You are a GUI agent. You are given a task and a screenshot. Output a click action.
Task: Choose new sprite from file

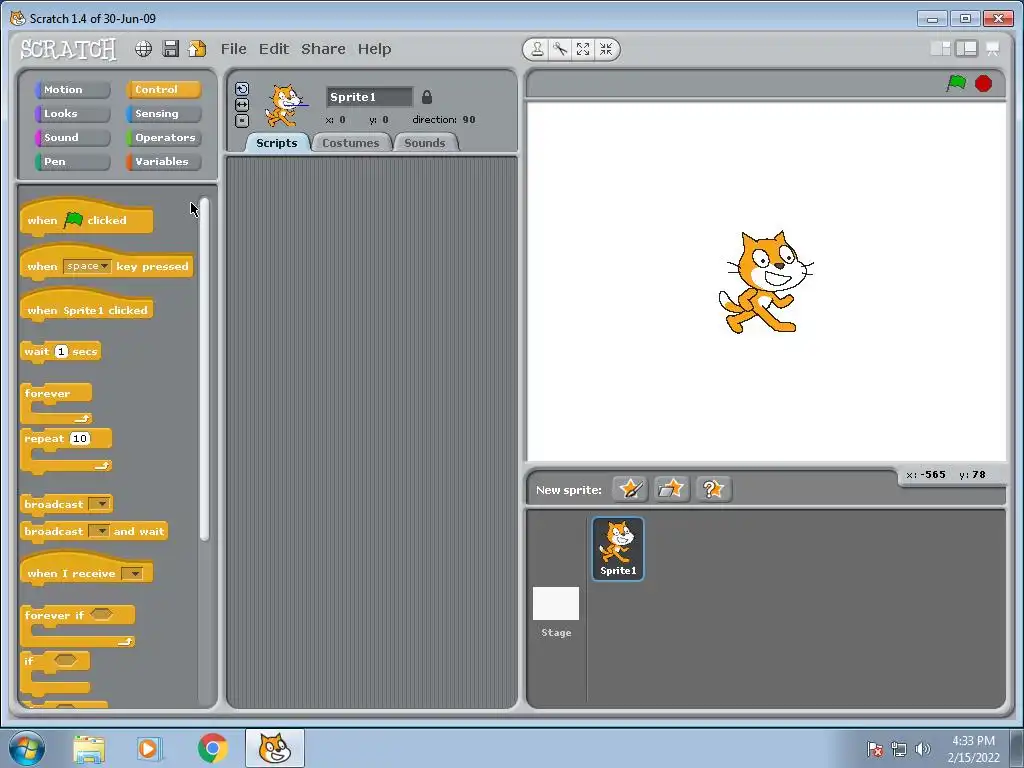tap(671, 488)
